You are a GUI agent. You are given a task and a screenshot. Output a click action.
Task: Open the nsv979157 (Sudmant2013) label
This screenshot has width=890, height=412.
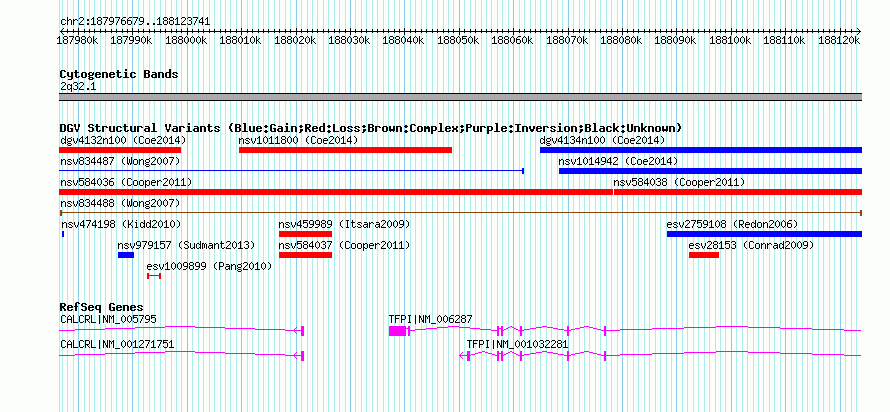[x=186, y=245]
